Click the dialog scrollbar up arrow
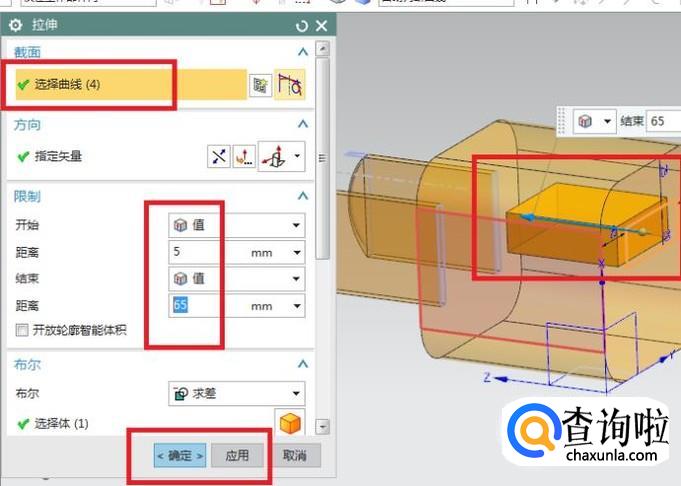 click(322, 48)
